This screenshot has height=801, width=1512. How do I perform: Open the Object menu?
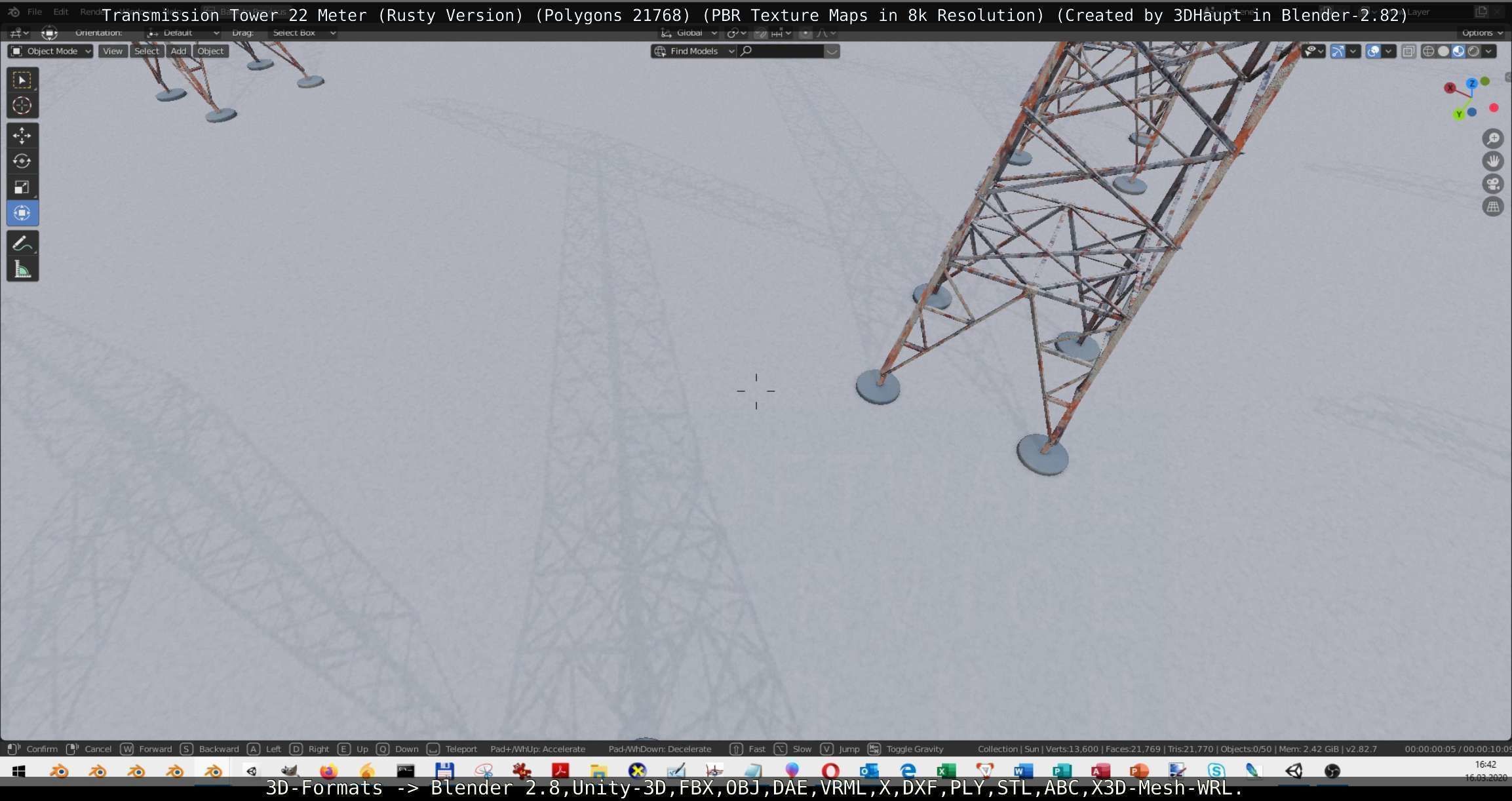[210, 51]
